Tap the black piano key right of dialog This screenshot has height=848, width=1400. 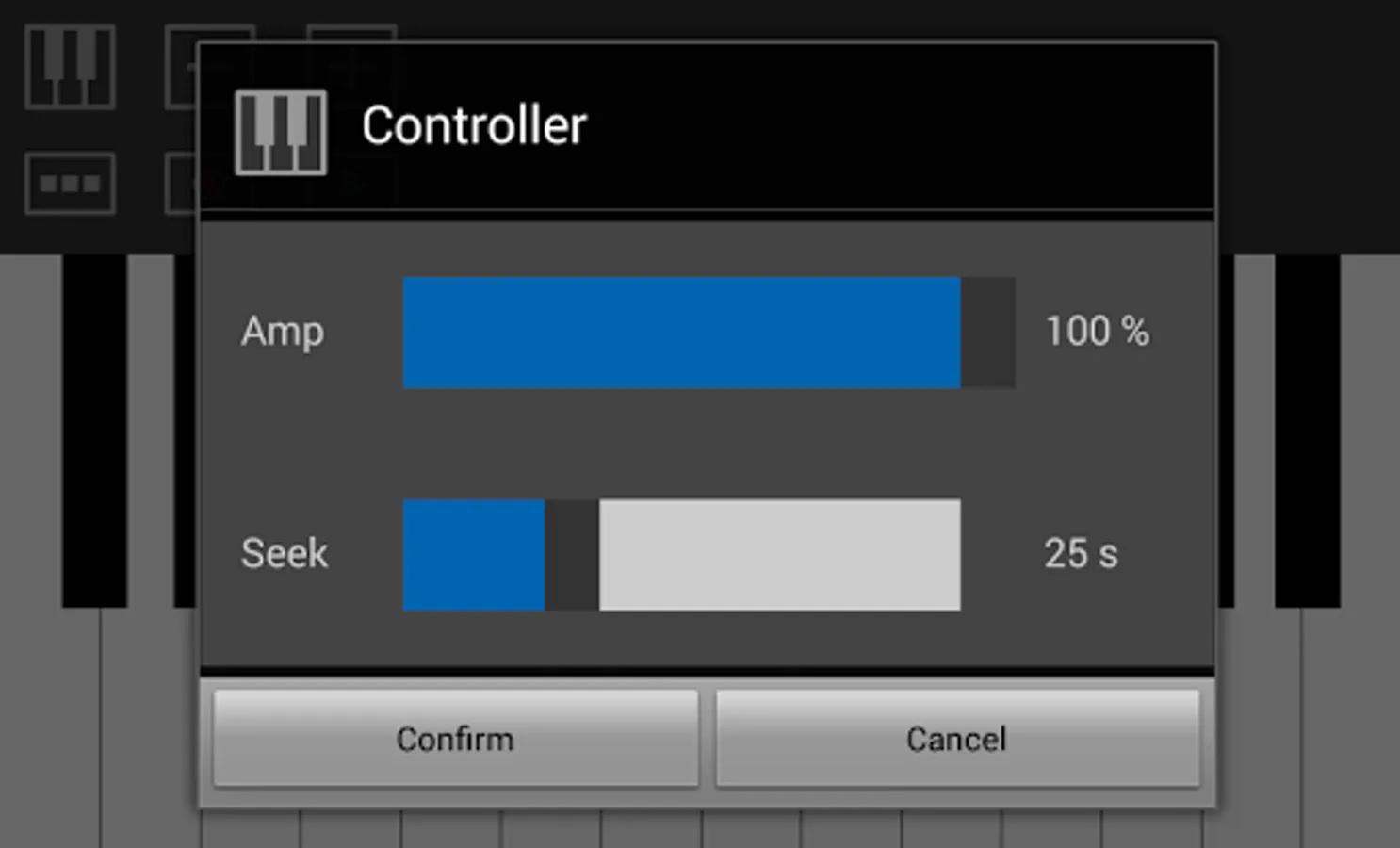point(1307,431)
